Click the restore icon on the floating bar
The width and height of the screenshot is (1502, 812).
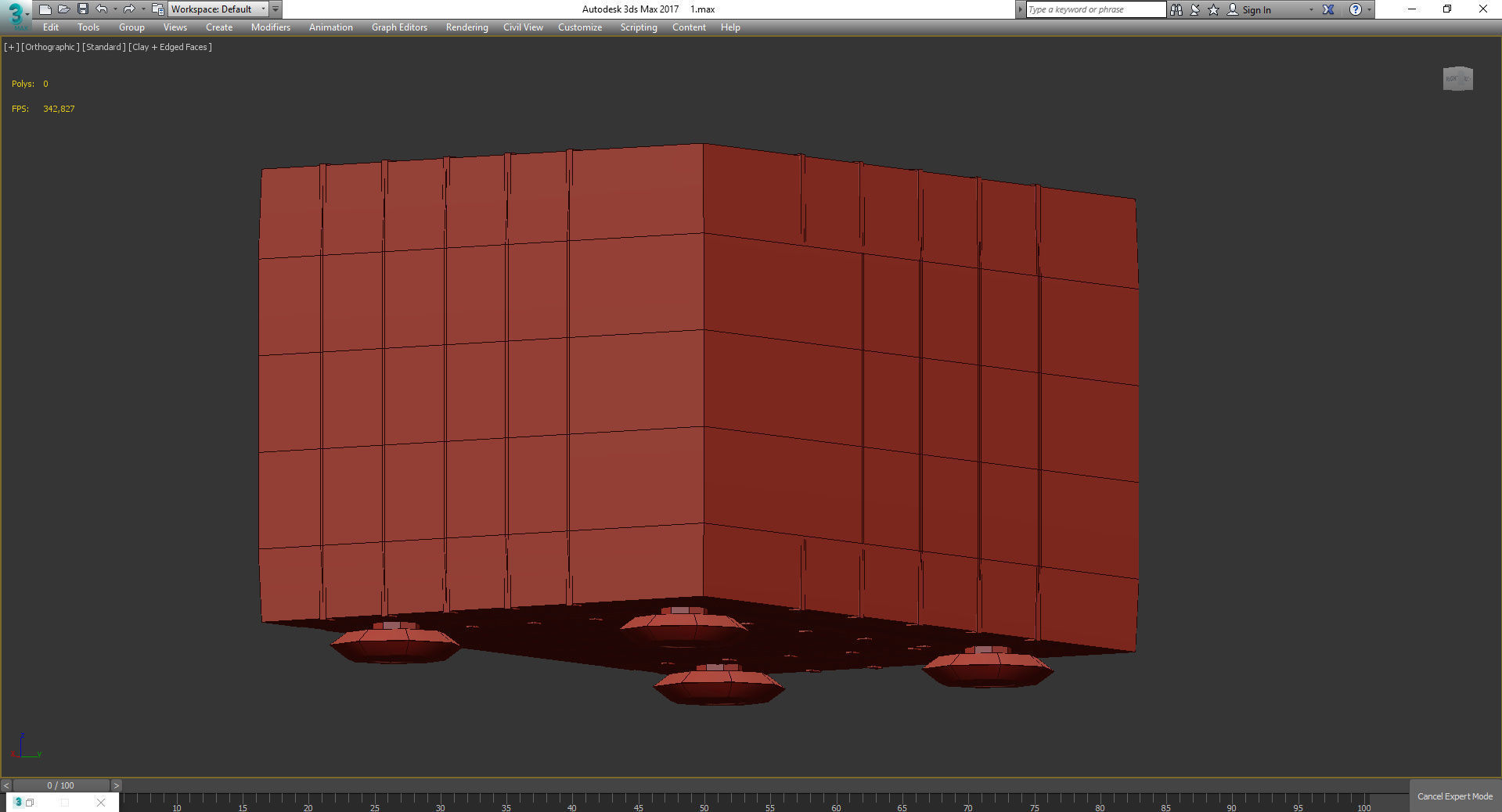click(x=30, y=802)
